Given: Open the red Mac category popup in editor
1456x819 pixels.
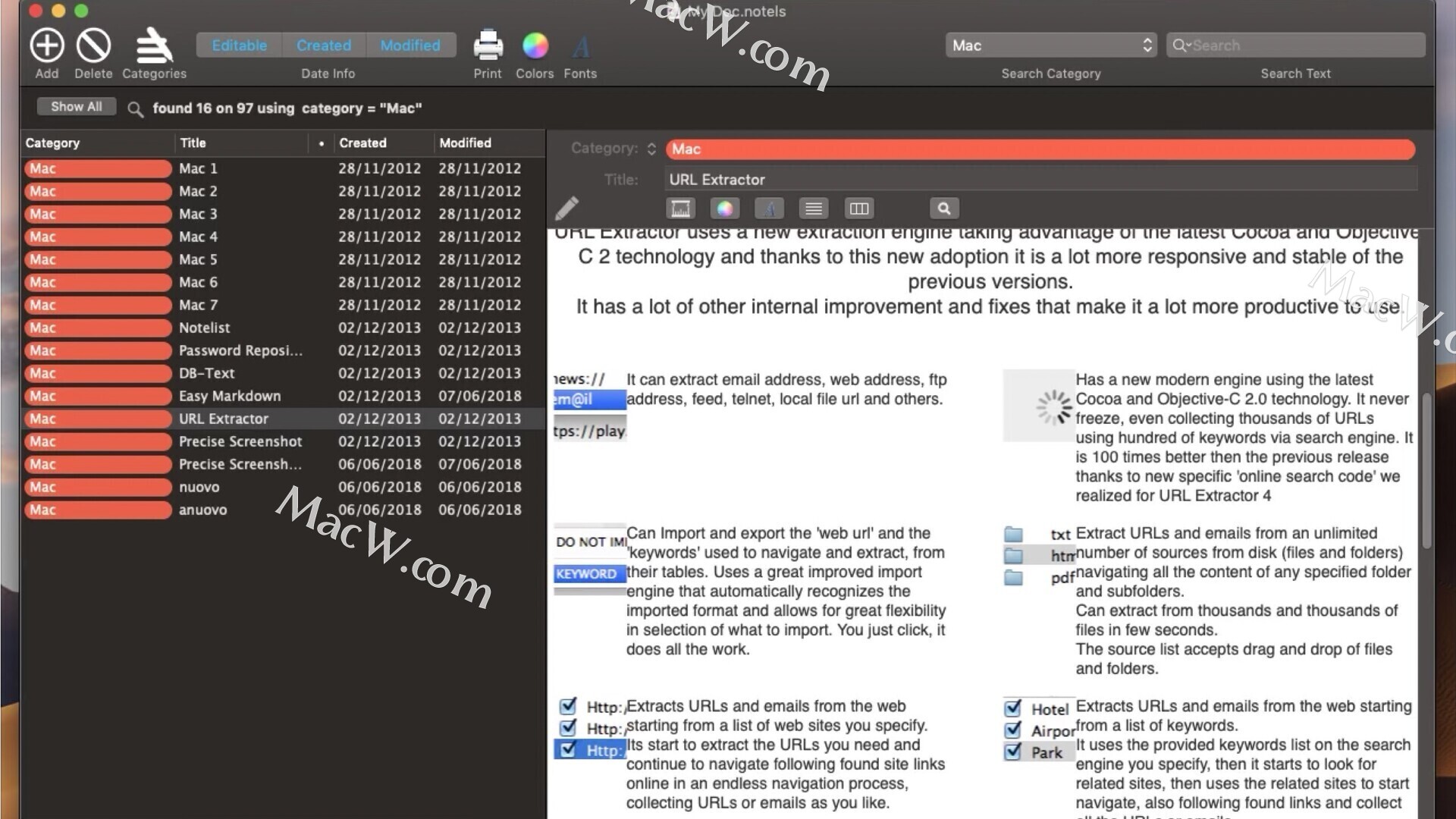Looking at the screenshot, I should click(1040, 149).
